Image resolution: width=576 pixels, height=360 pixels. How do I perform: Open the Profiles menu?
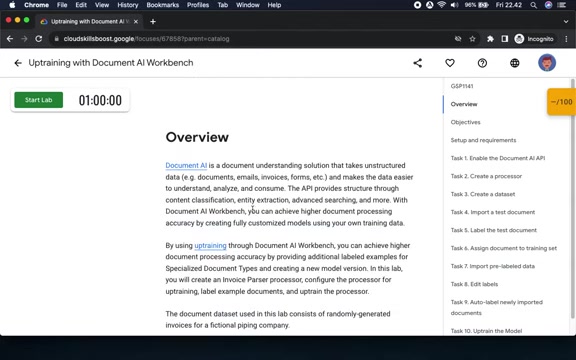[x=198, y=5]
